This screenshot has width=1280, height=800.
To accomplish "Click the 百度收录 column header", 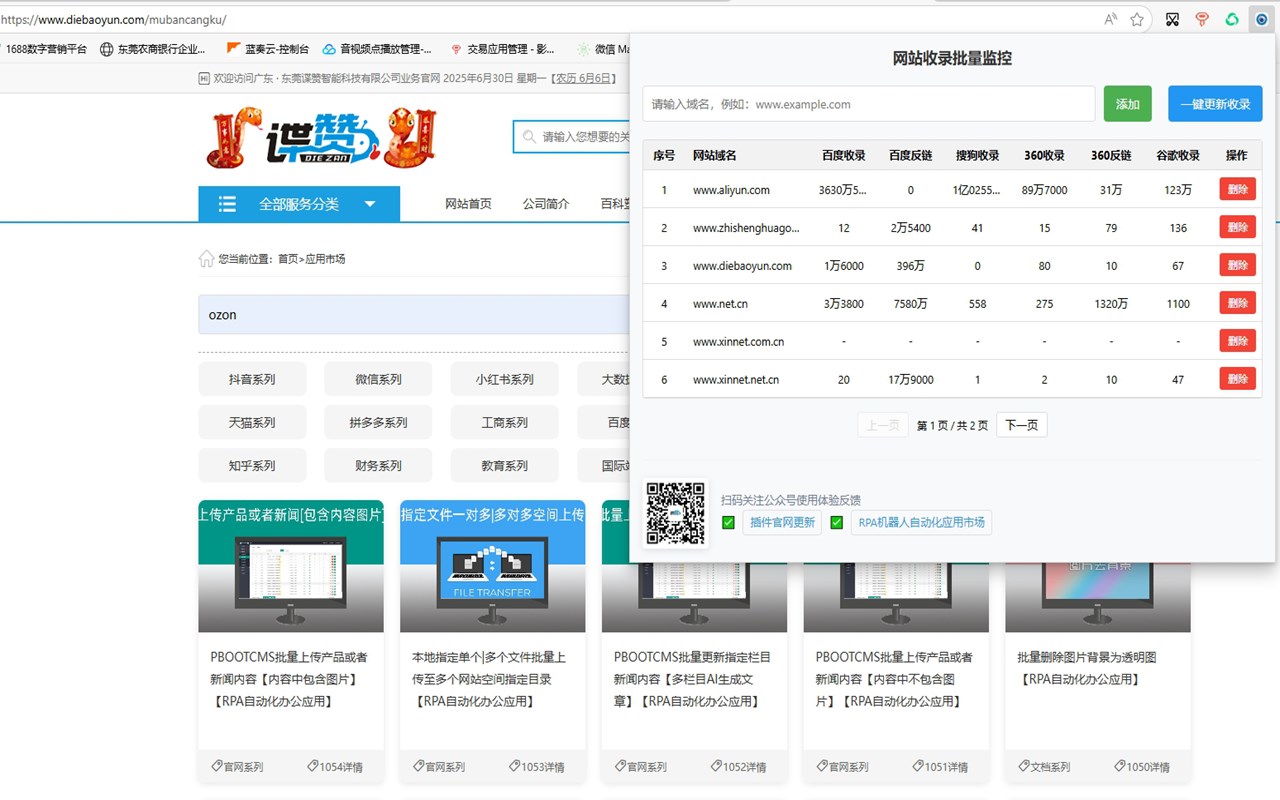I will (844, 155).
